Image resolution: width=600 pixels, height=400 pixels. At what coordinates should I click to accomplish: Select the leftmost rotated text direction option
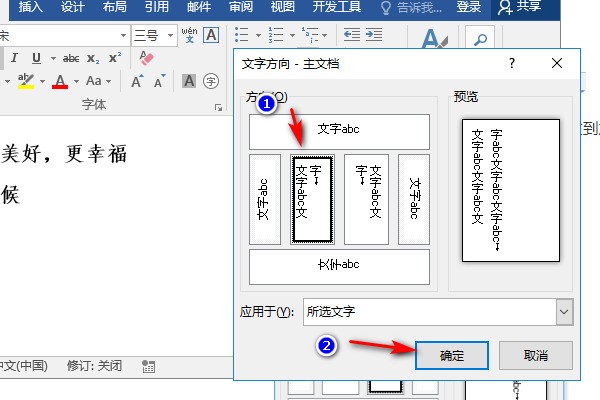(264, 199)
